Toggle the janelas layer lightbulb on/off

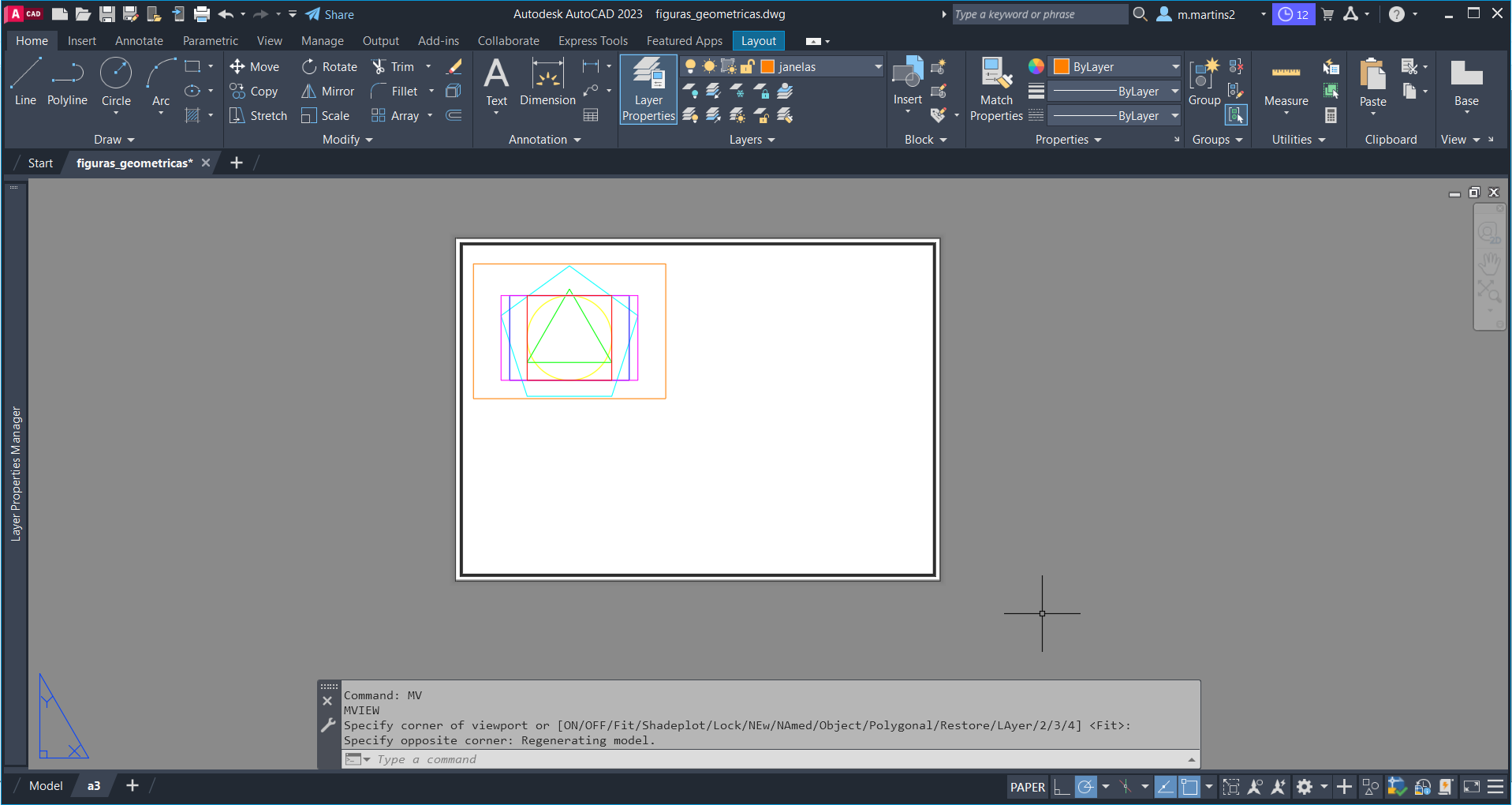point(691,66)
